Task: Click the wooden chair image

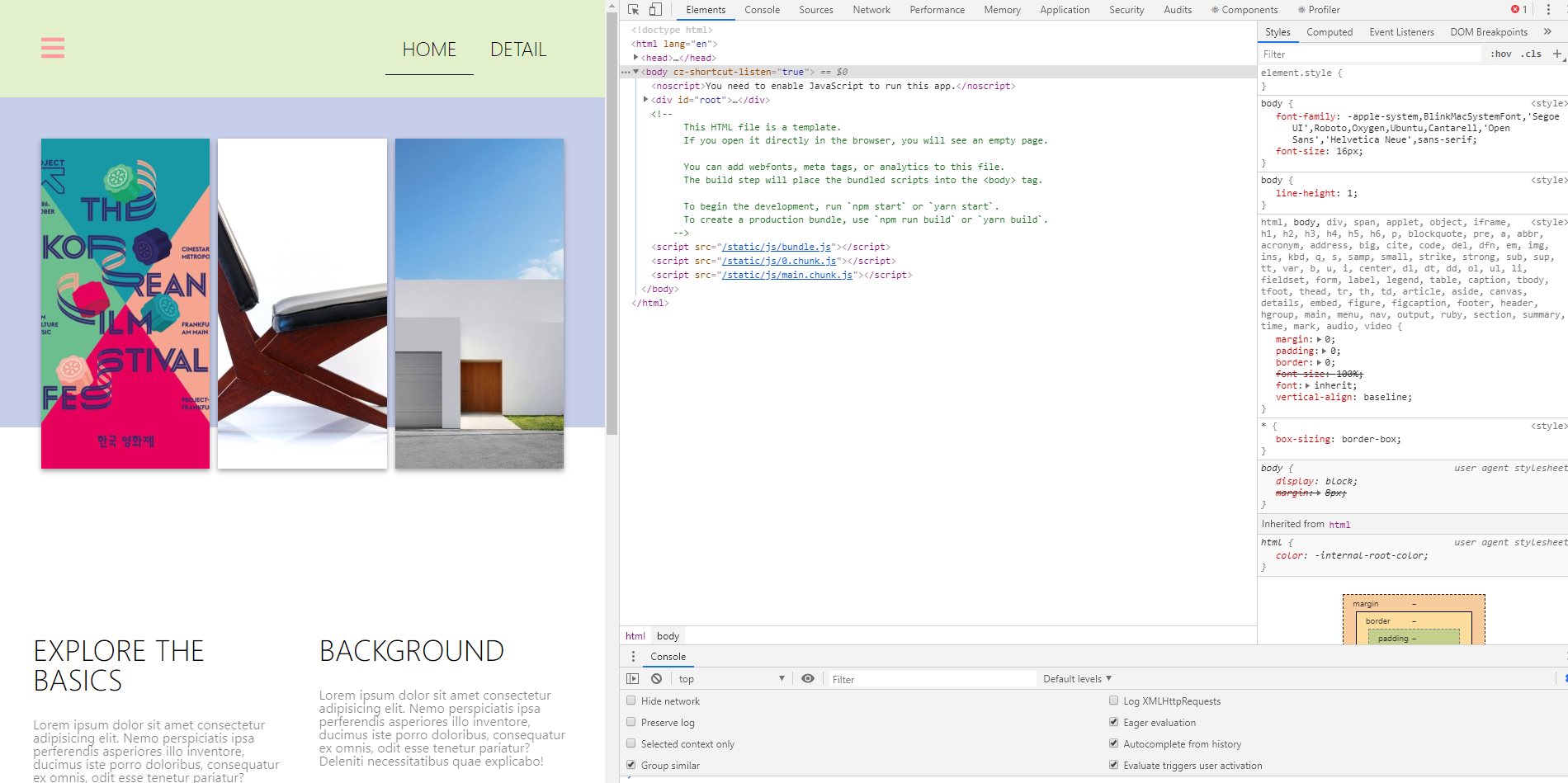Action: click(302, 304)
